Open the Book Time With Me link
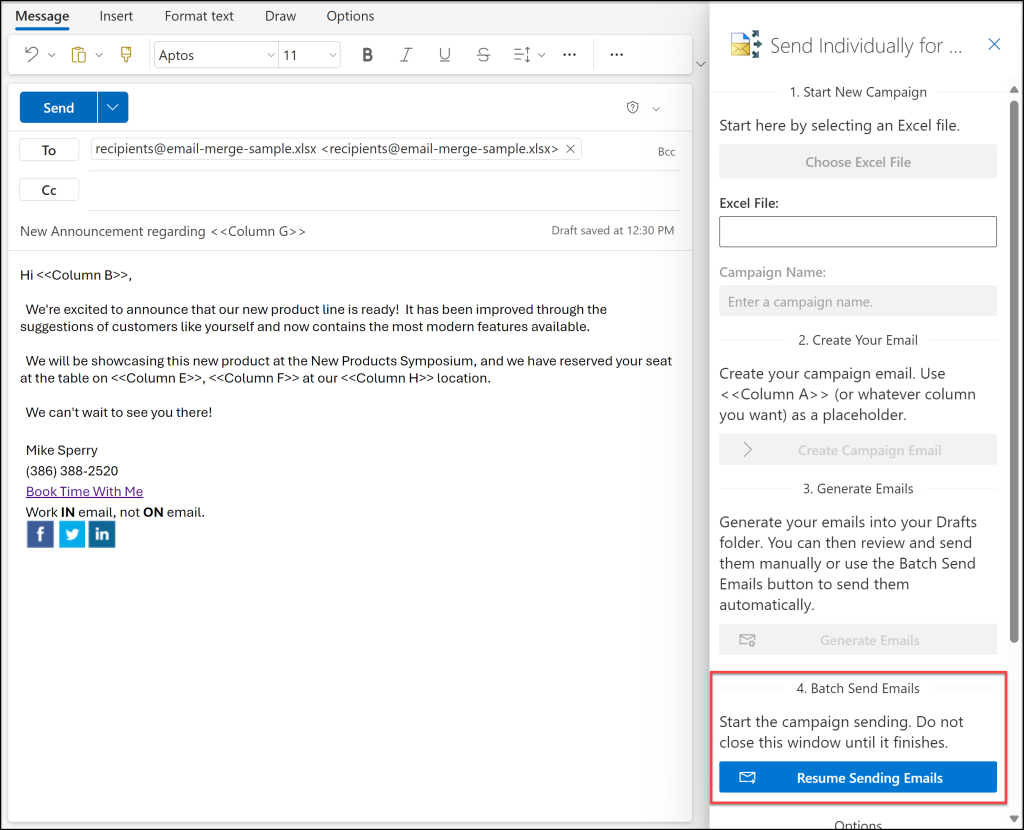Image resolution: width=1024 pixels, height=830 pixels. [x=84, y=492]
